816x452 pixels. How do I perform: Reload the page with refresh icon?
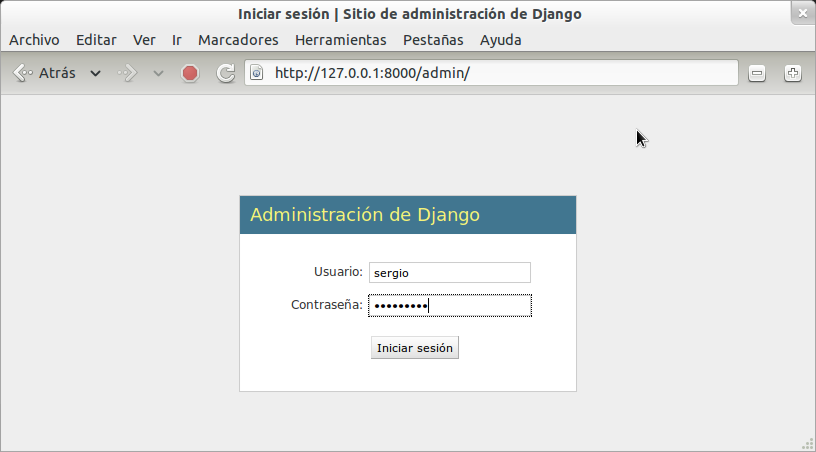tap(225, 73)
